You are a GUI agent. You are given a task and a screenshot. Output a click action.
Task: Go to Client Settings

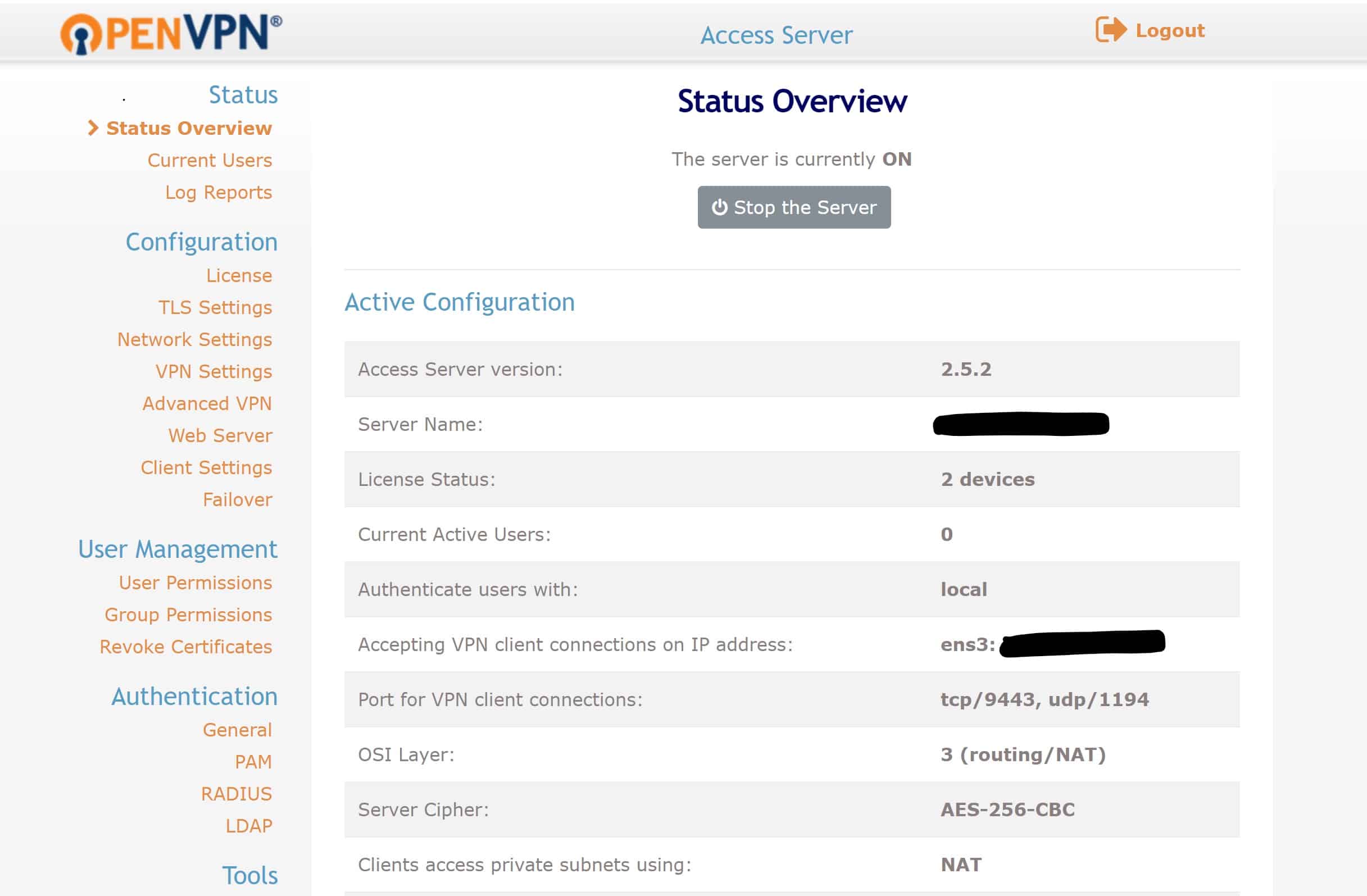206,467
